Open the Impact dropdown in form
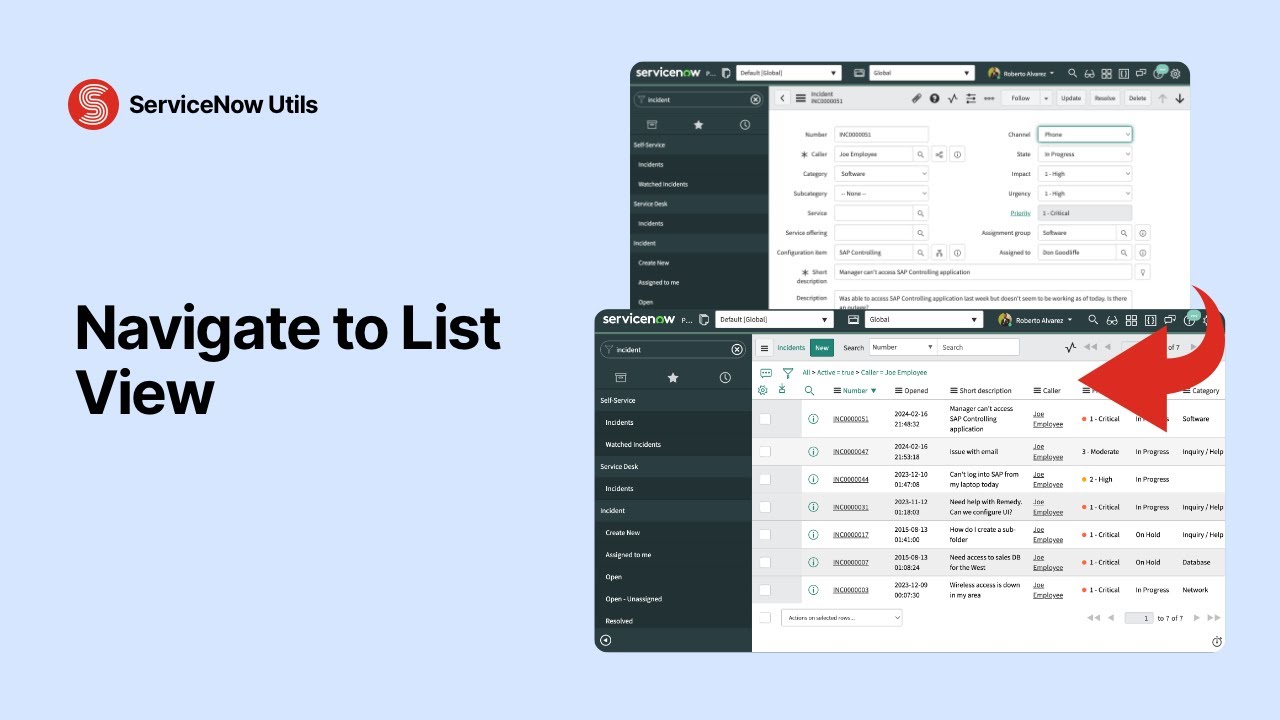This screenshot has width=1280, height=720. pos(1085,174)
